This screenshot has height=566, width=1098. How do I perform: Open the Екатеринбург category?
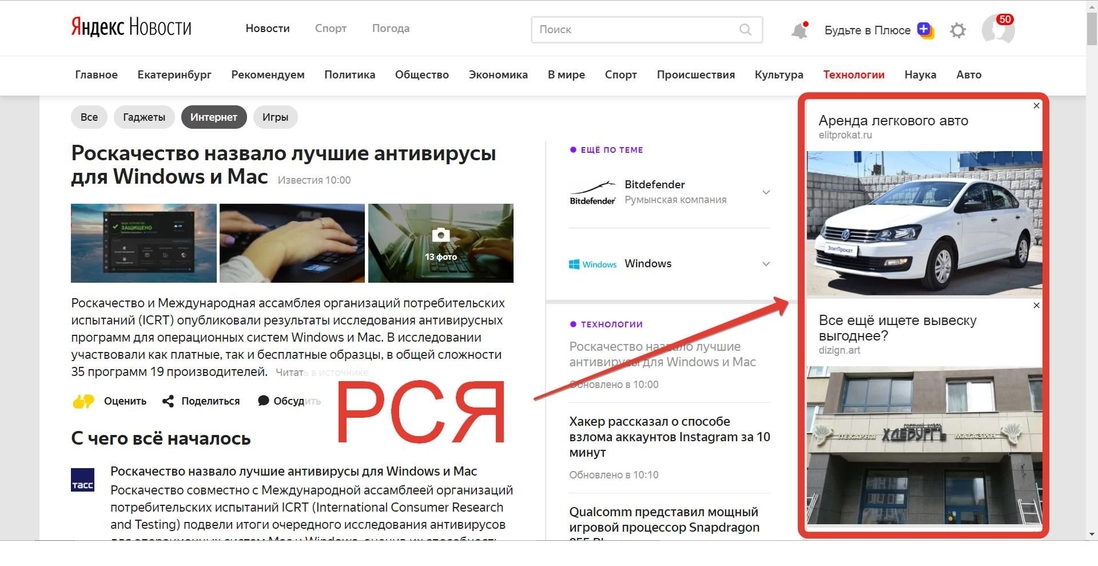174,75
